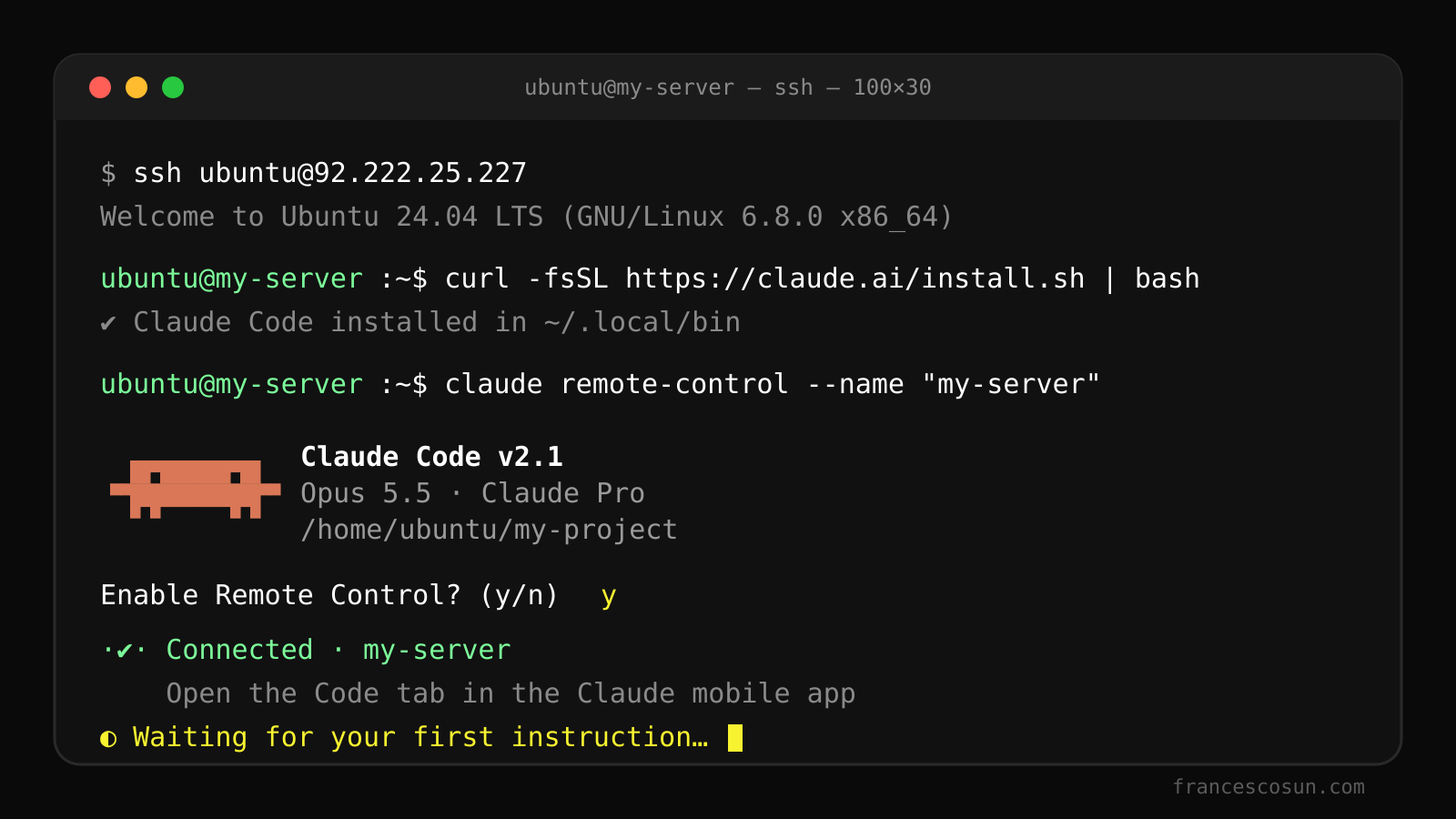
Task: Click the 'ssh ubuntu@92.222.25.227' command
Action: [x=330, y=173]
